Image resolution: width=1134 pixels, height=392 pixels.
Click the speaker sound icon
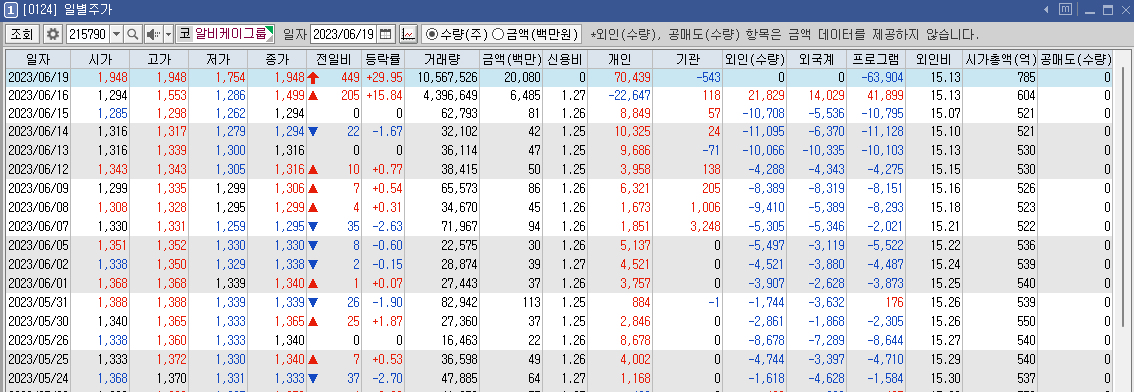pyautogui.click(x=153, y=34)
